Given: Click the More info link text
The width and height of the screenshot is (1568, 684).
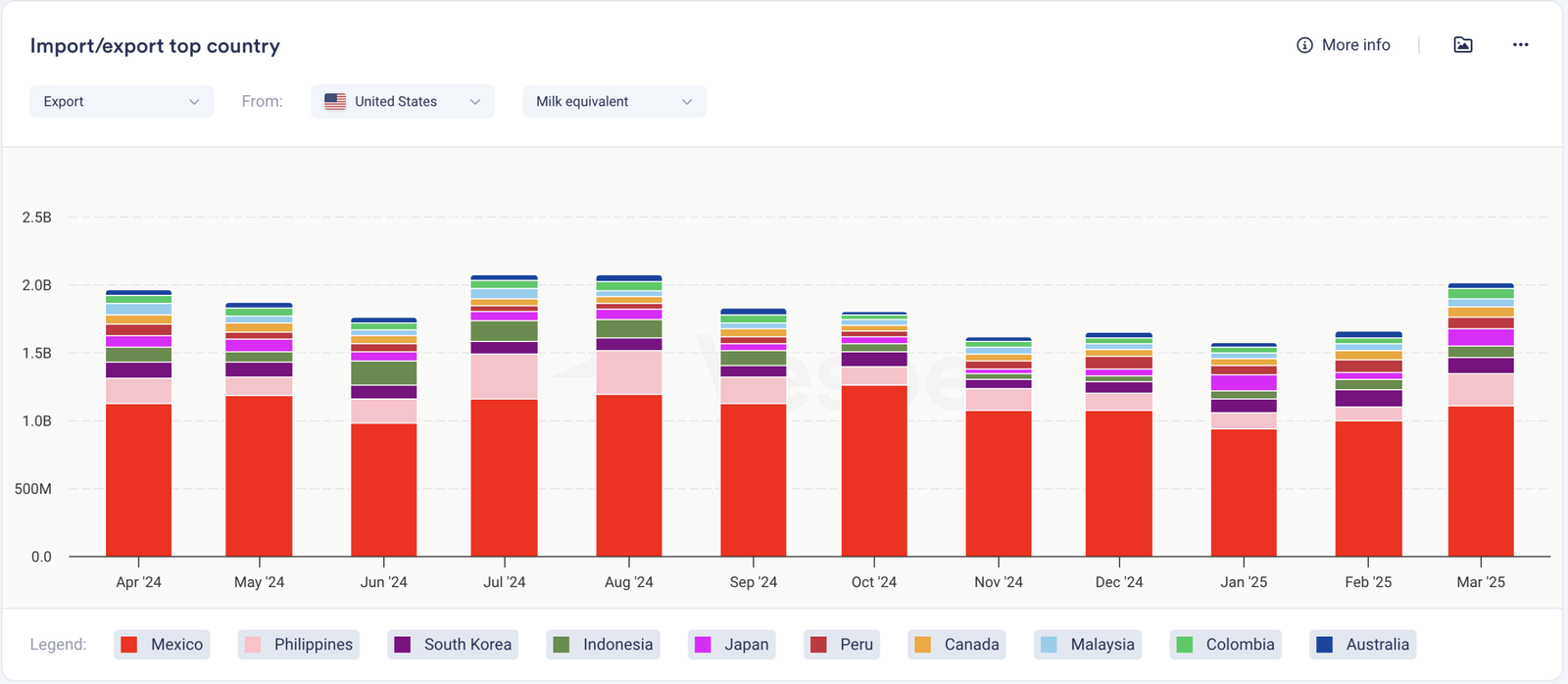Looking at the screenshot, I should tap(1355, 45).
